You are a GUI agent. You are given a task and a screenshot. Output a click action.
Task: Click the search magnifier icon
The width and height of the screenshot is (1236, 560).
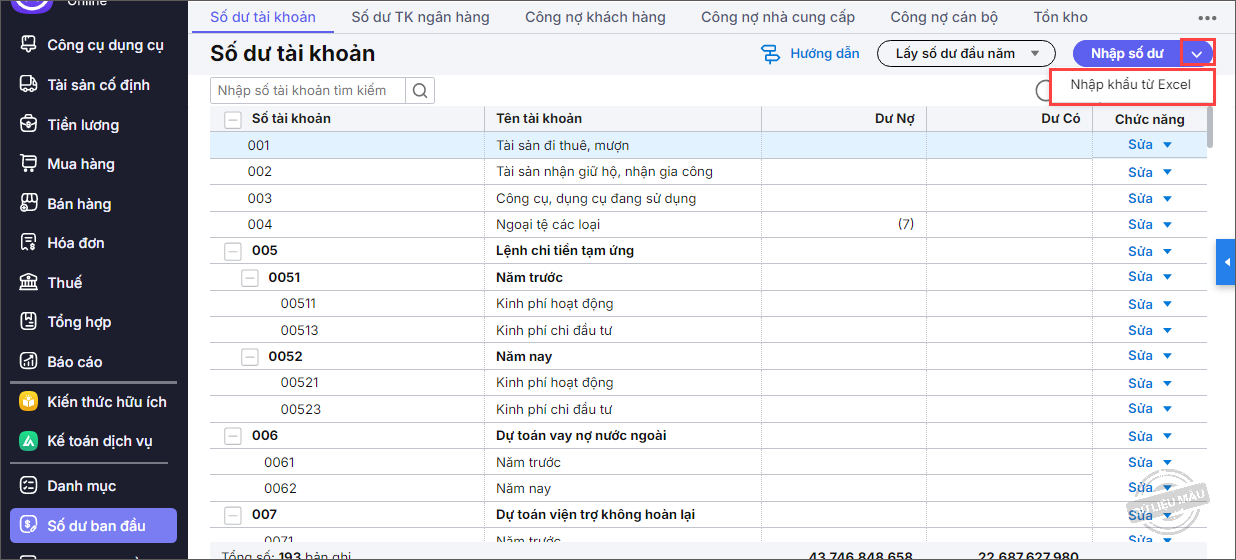[420, 91]
